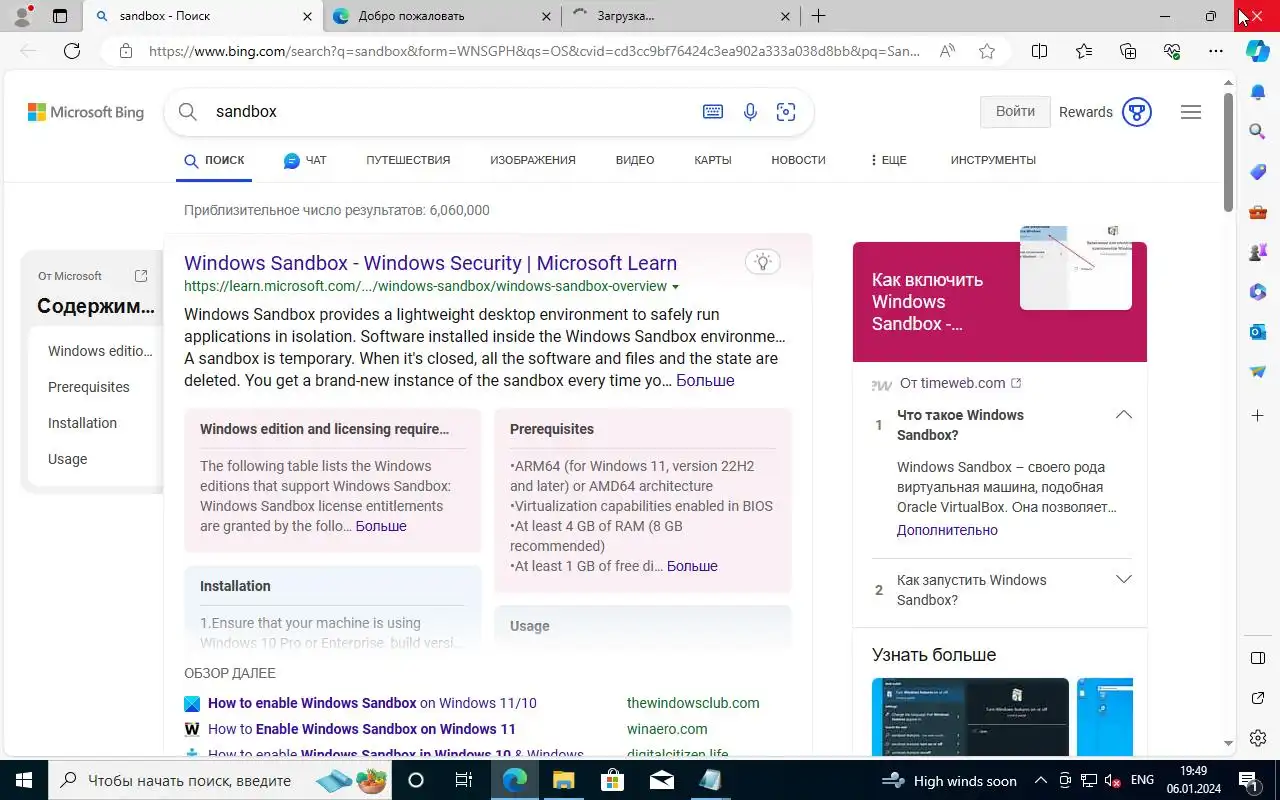Open Read aloud icon in address bar
This screenshot has width=1280, height=800.
pyautogui.click(x=947, y=51)
